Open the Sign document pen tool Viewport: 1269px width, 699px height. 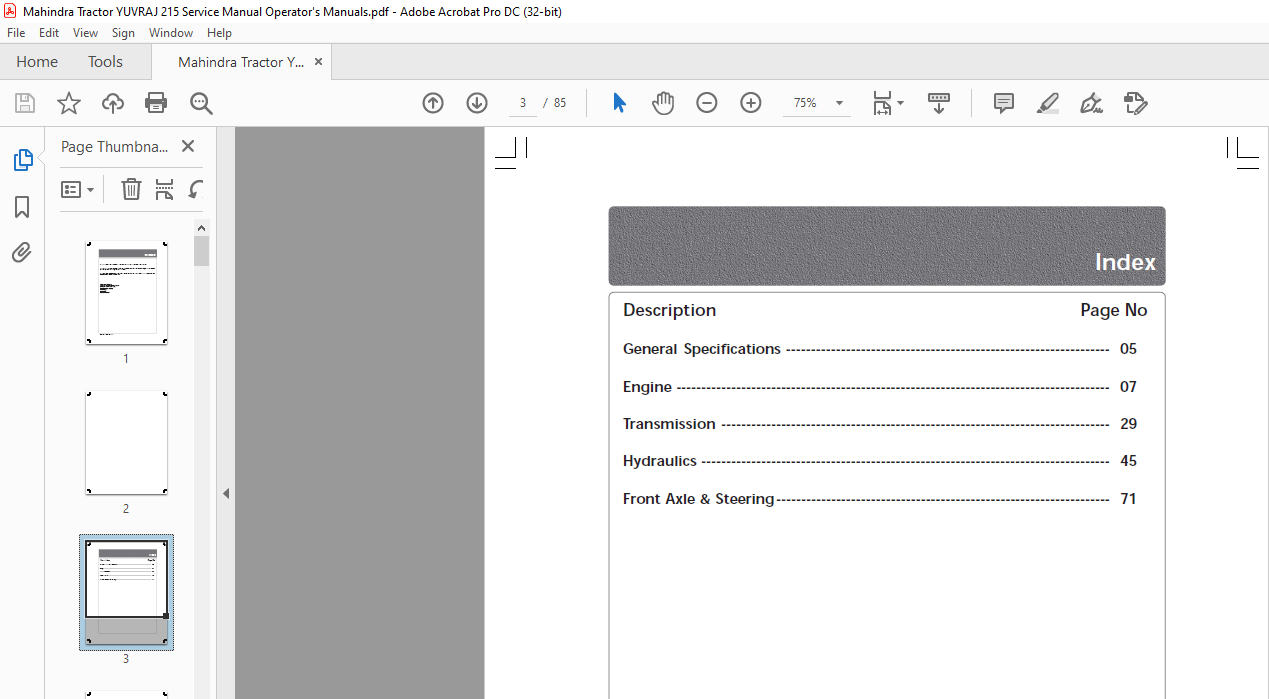[x=1092, y=103]
